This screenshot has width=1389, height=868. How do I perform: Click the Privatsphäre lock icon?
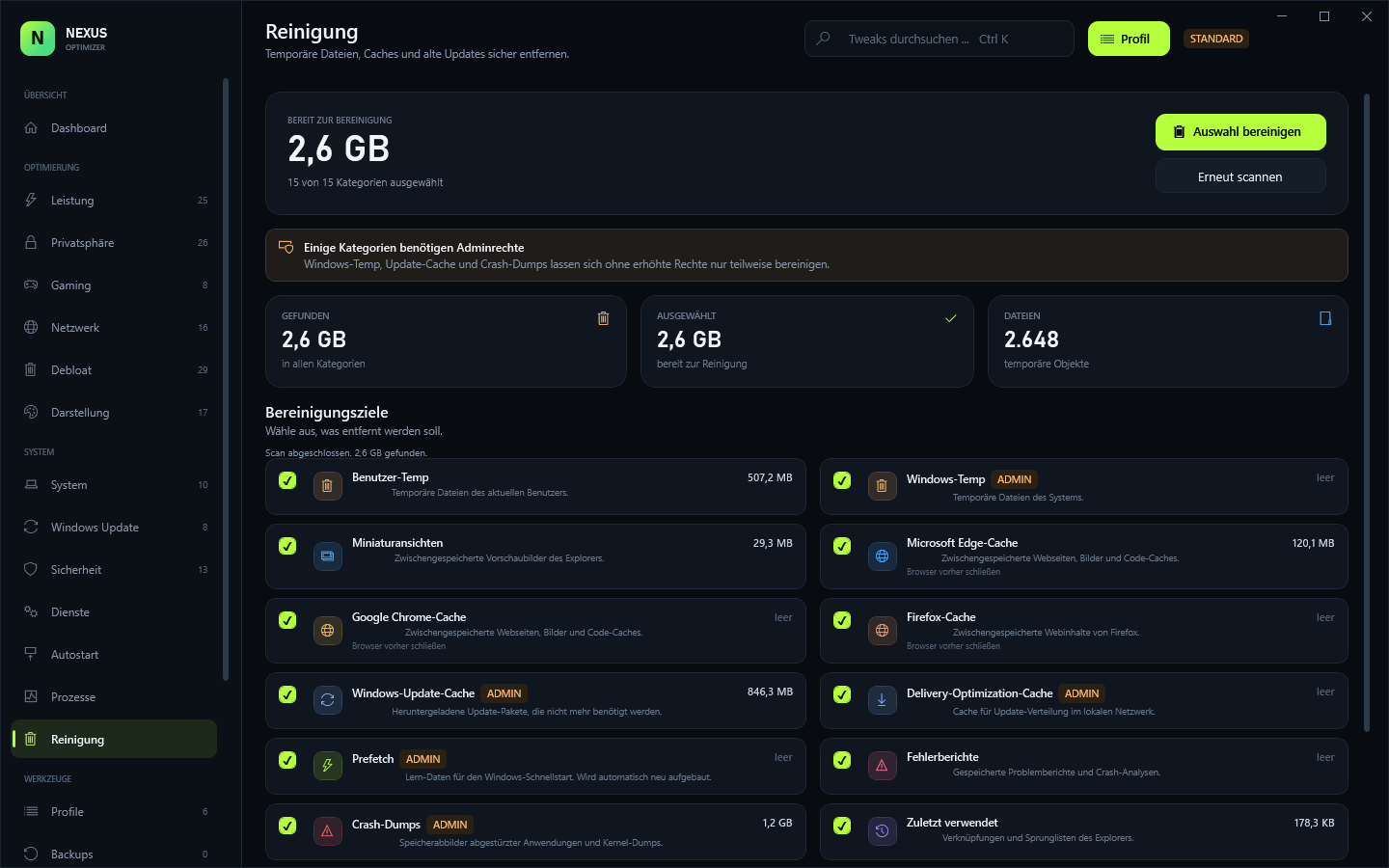(x=31, y=242)
